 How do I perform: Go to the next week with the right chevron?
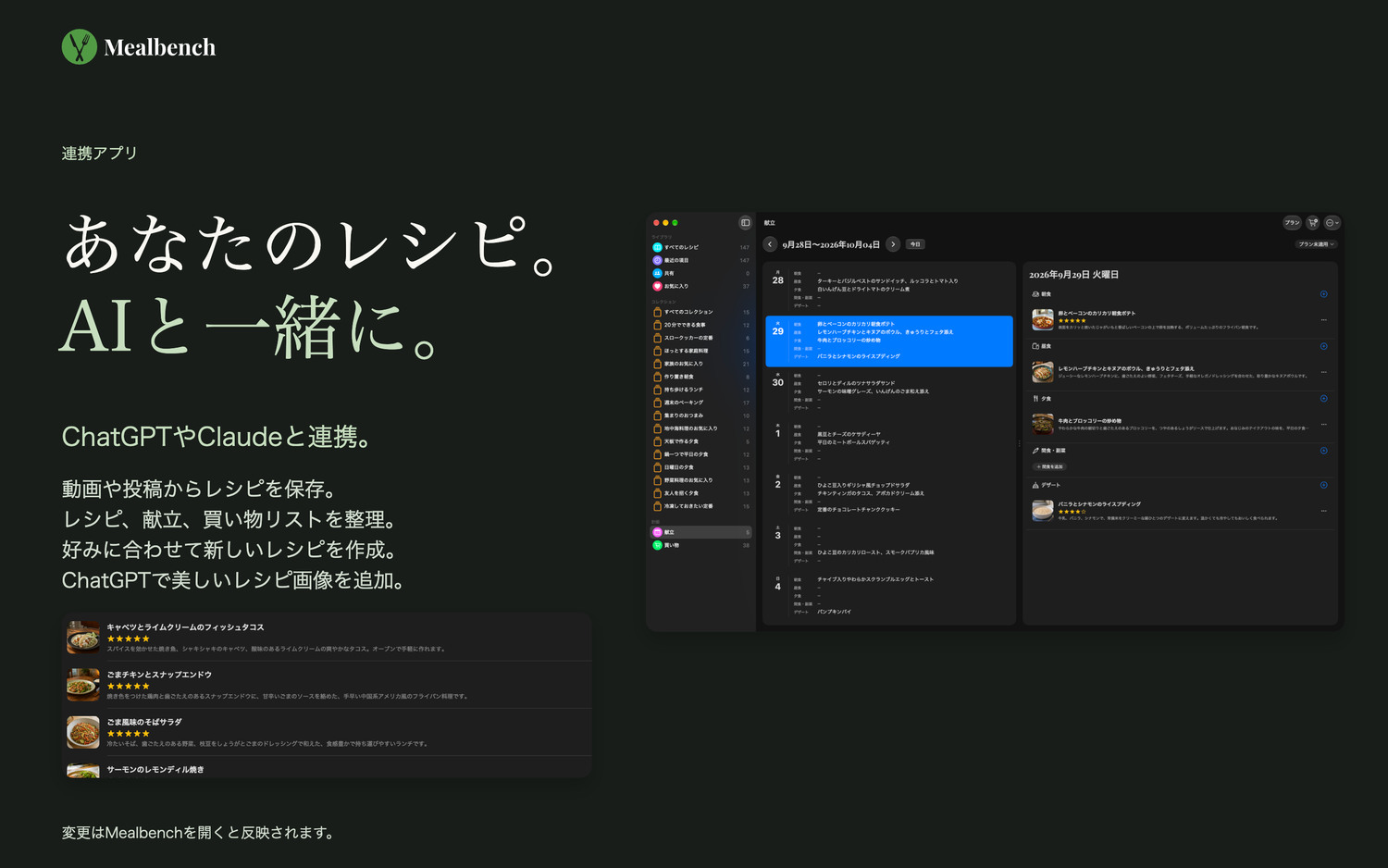tap(893, 244)
